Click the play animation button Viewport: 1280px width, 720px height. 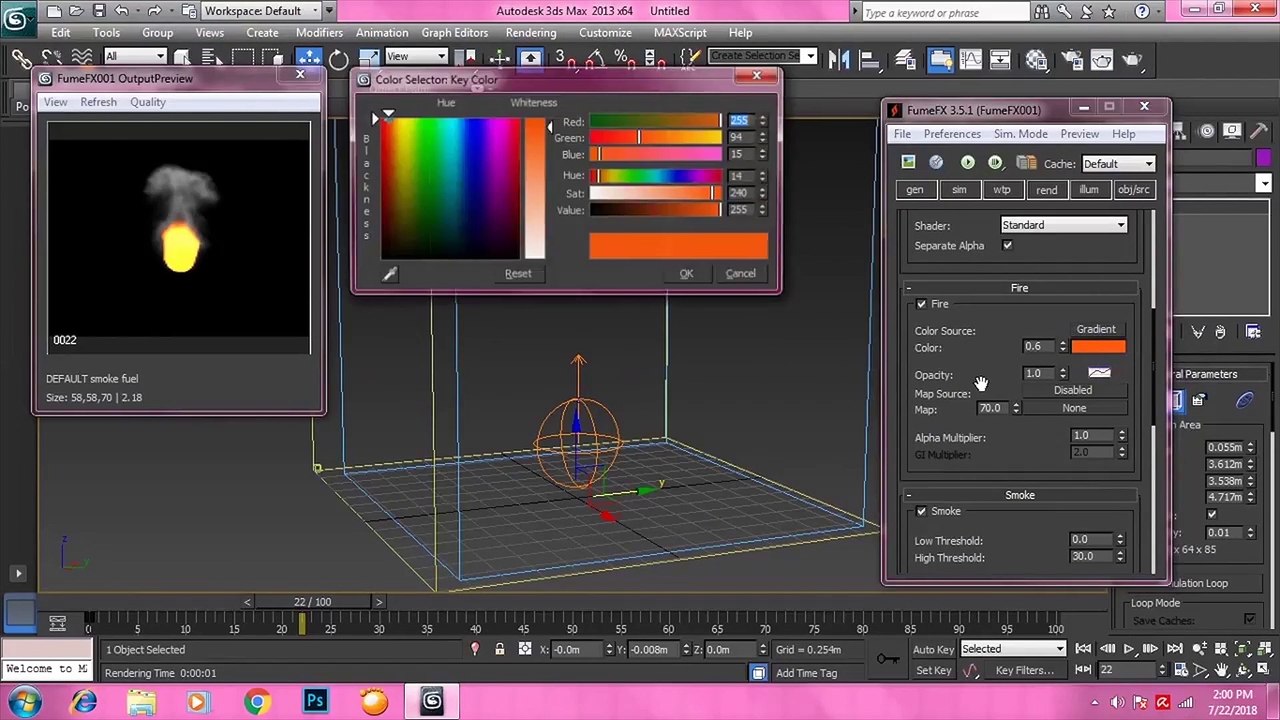pos(1129,649)
